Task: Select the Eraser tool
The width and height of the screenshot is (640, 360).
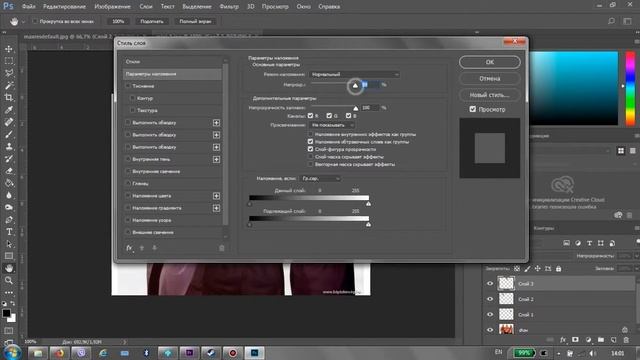Action: click(9, 171)
